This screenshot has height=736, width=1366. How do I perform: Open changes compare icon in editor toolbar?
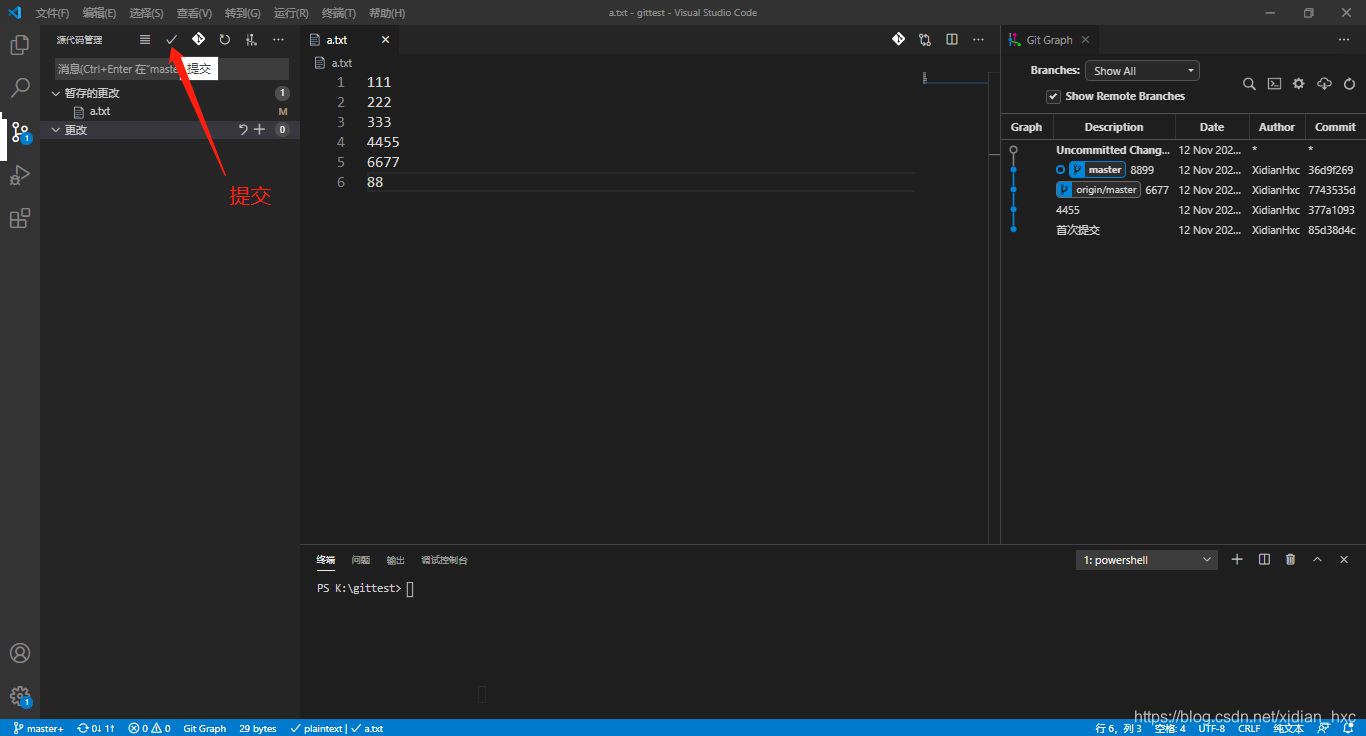point(925,40)
